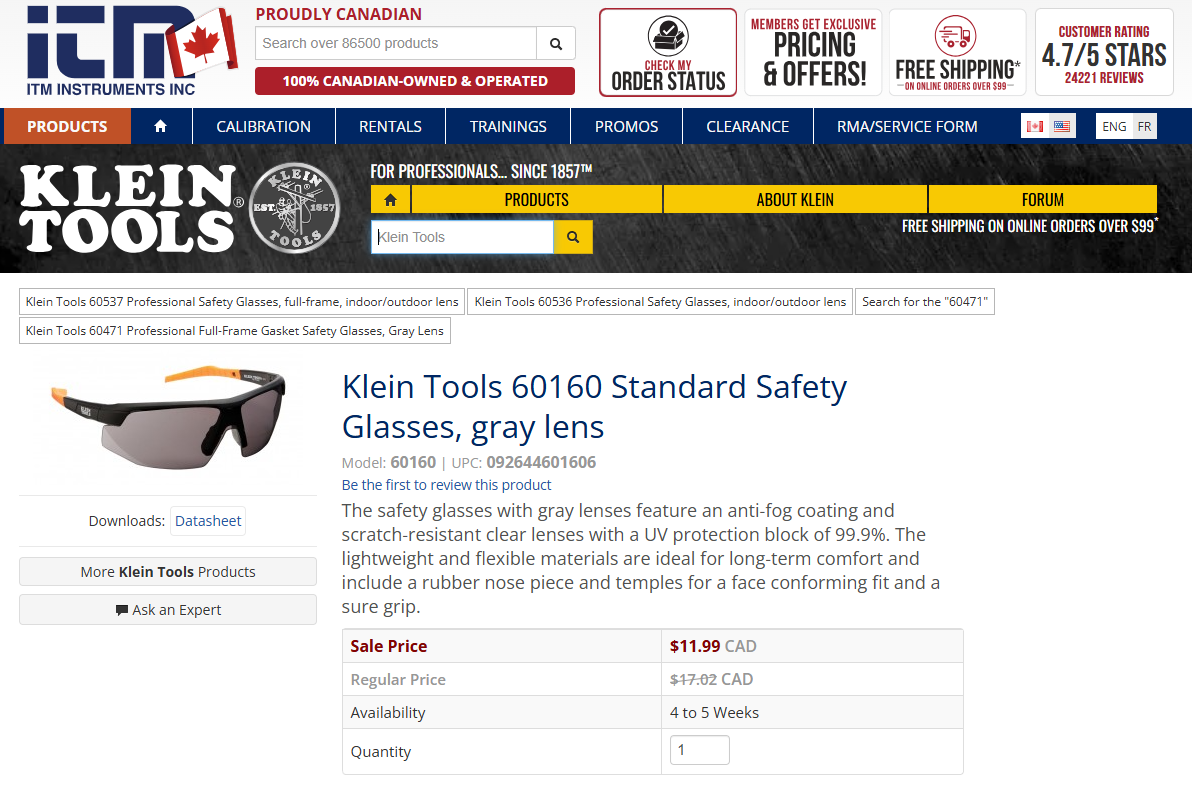Click the home icon in the Klein Tools menu
Screen dimensions: 1192x791
(390, 199)
